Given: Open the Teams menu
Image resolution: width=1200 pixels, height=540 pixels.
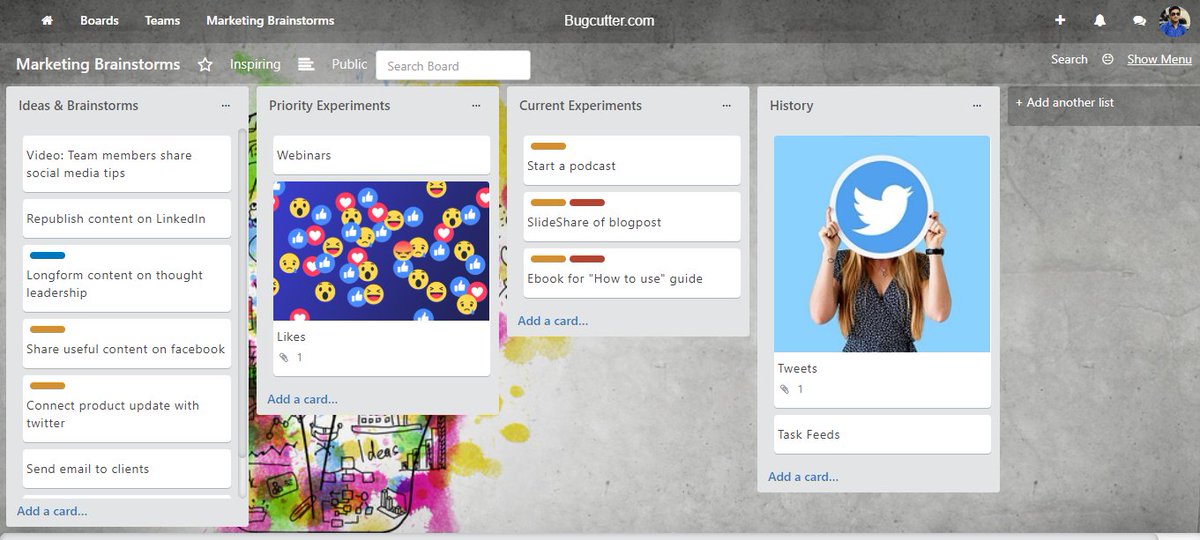Looking at the screenshot, I should tap(162, 20).
